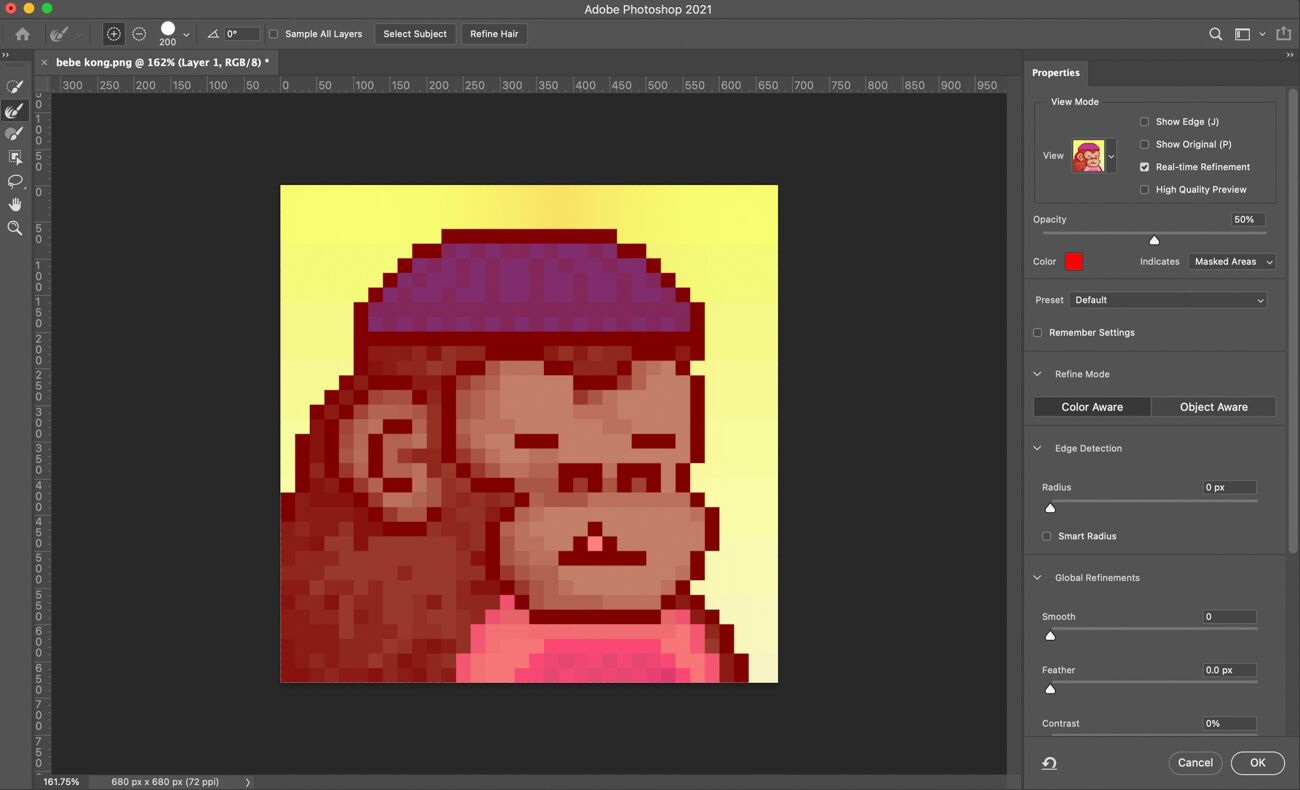Viewport: 1300px width, 790px height.
Task: Click the Select Subject button
Action: pos(414,33)
